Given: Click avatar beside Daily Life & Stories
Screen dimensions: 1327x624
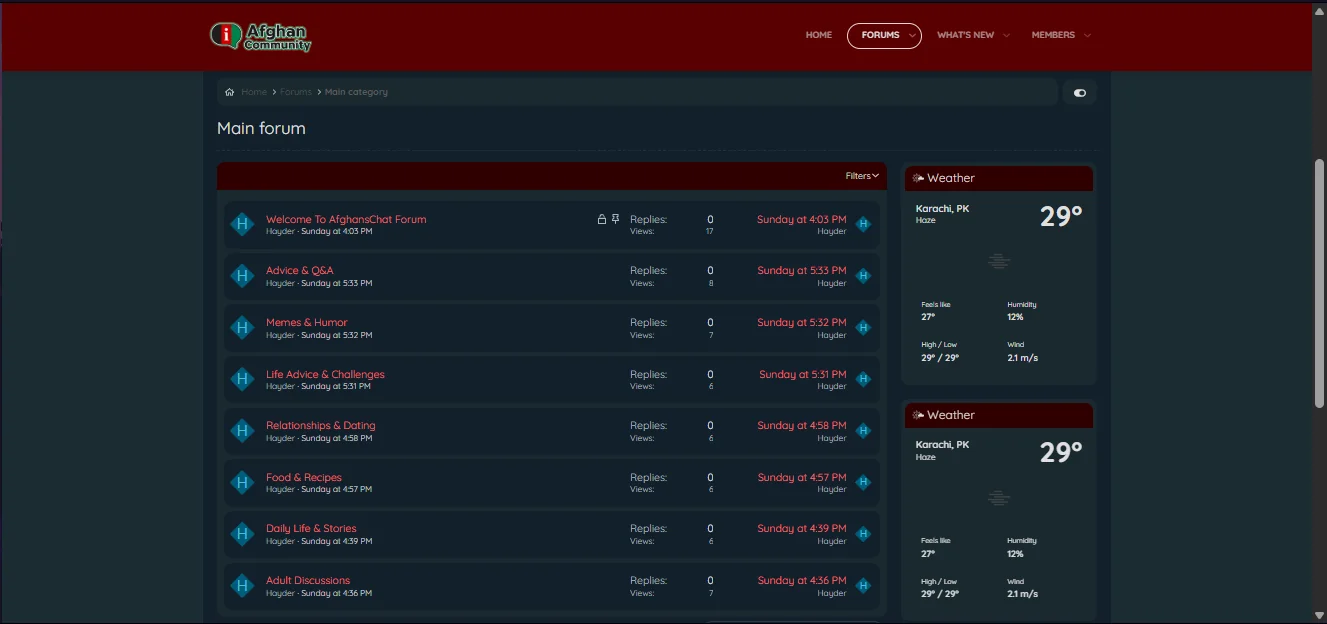Looking at the screenshot, I should coord(242,534).
